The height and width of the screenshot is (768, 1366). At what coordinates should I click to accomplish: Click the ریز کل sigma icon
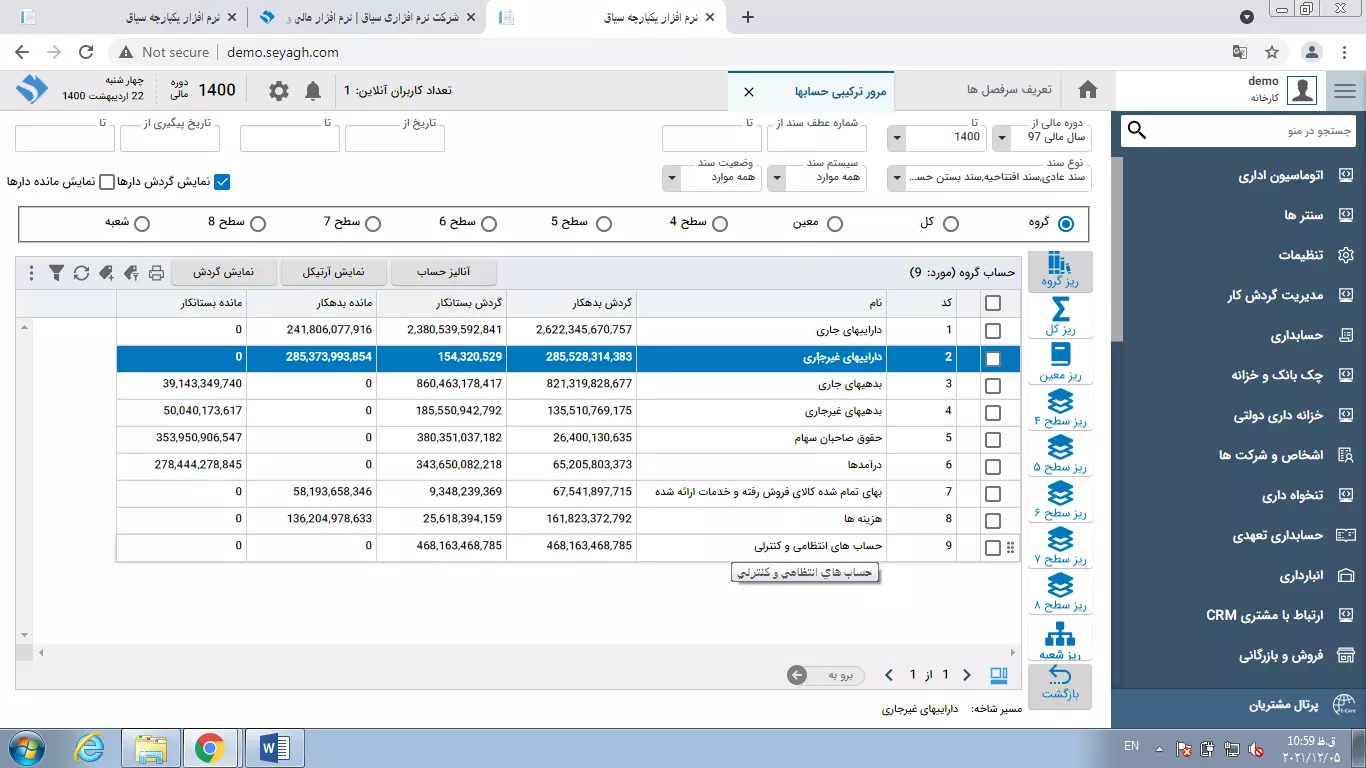(1060, 315)
